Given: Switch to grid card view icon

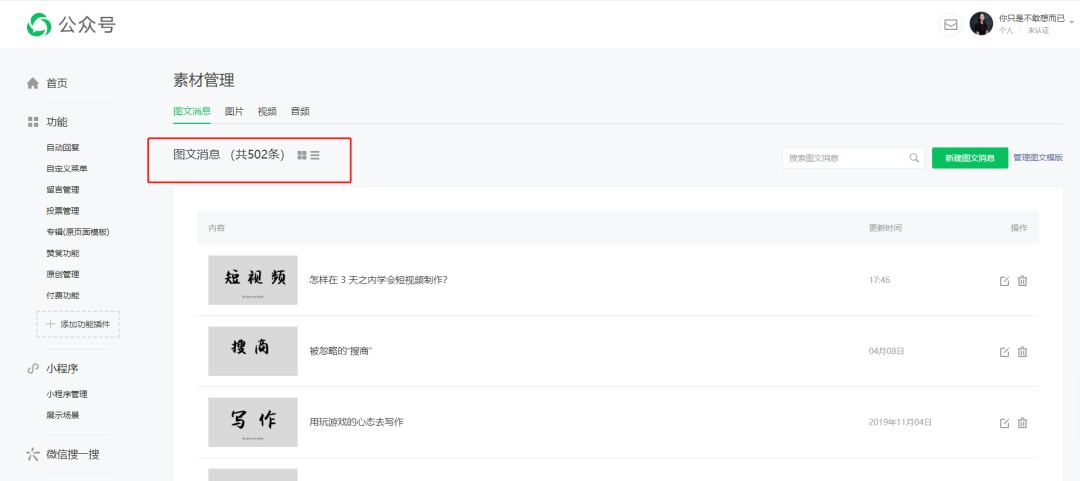Looking at the screenshot, I should point(302,155).
